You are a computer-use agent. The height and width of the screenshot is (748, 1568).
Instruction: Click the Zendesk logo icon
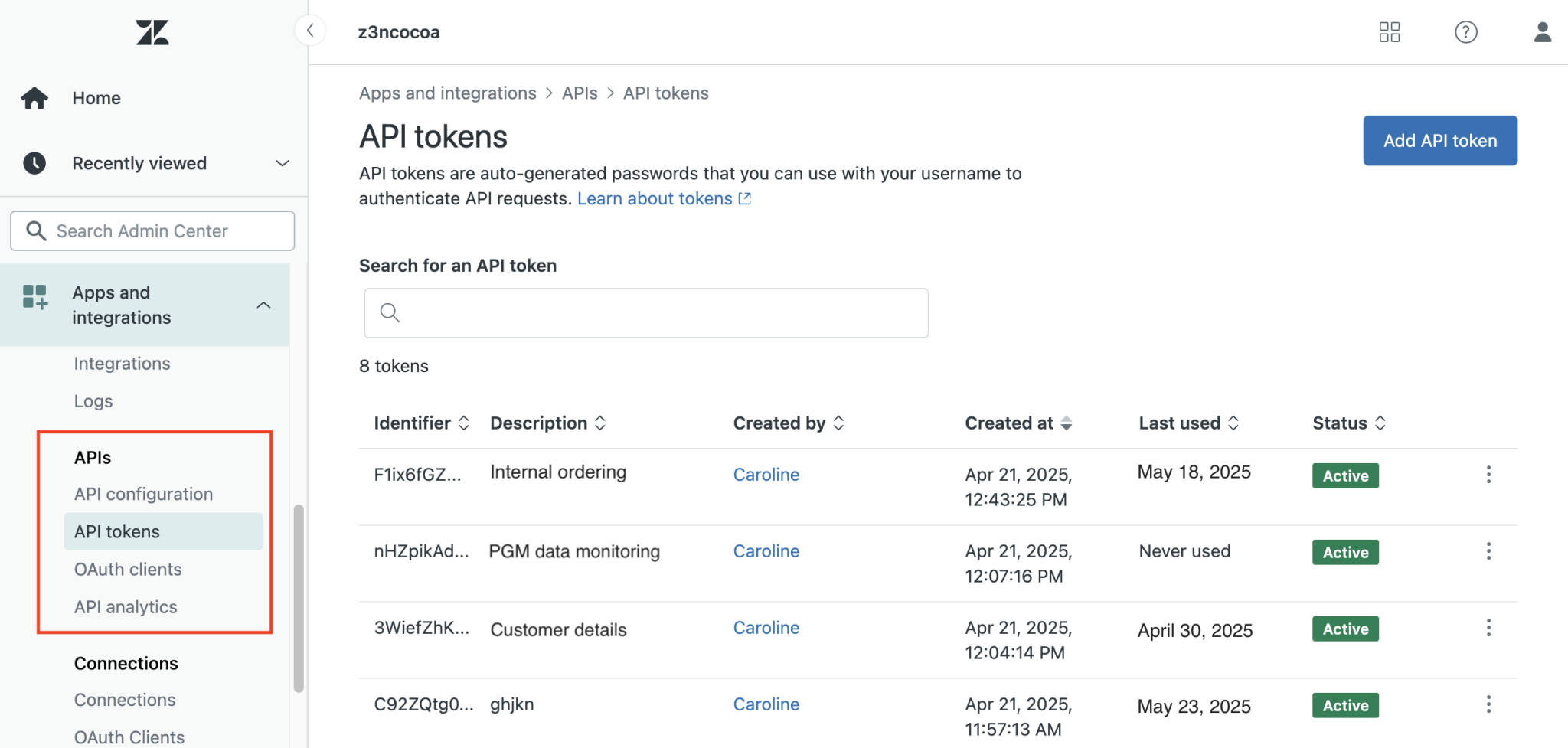pyautogui.click(x=152, y=32)
